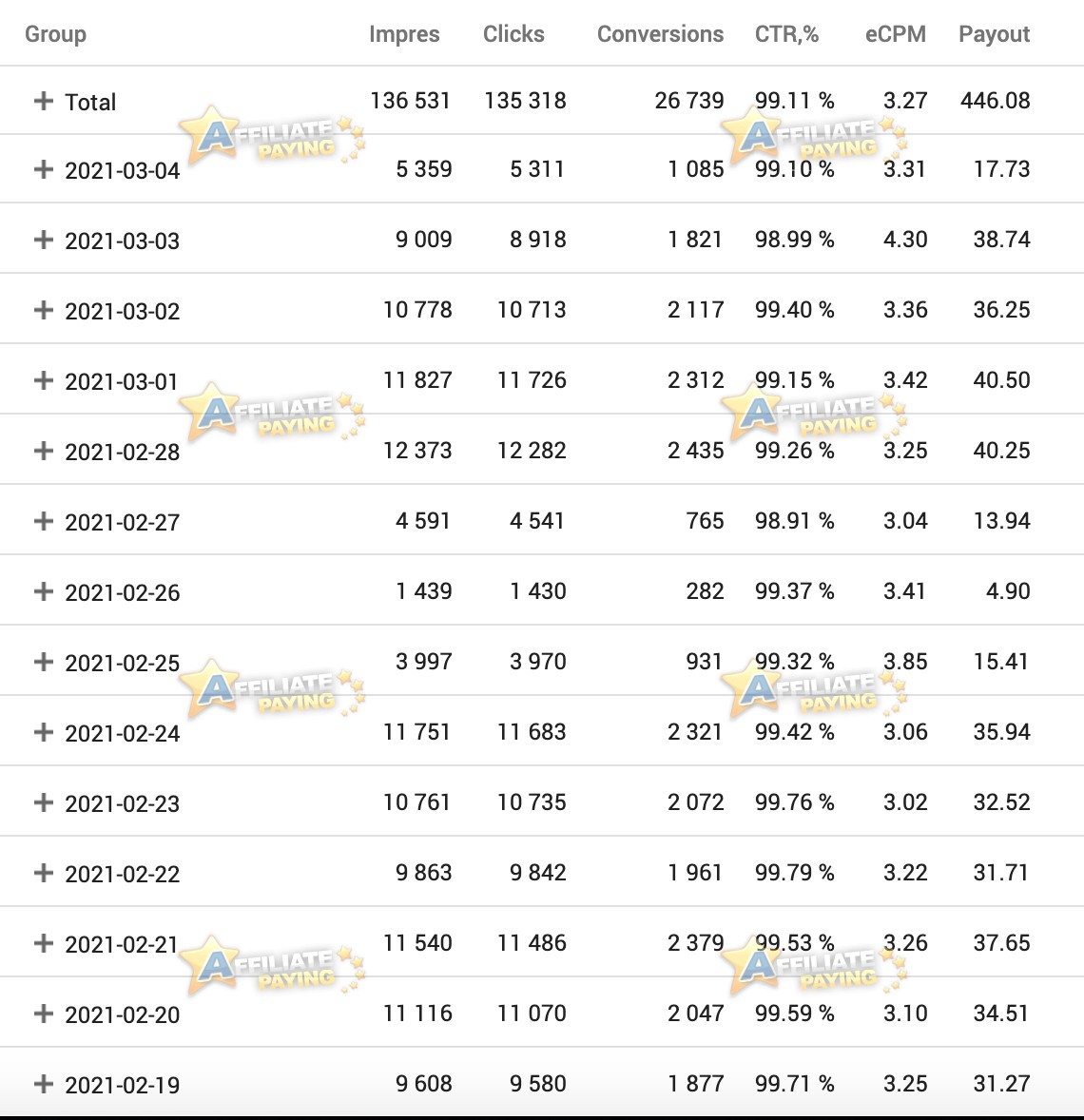Viewport: 1084px width, 1120px height.
Task: Expand the Total row
Action: tap(44, 101)
